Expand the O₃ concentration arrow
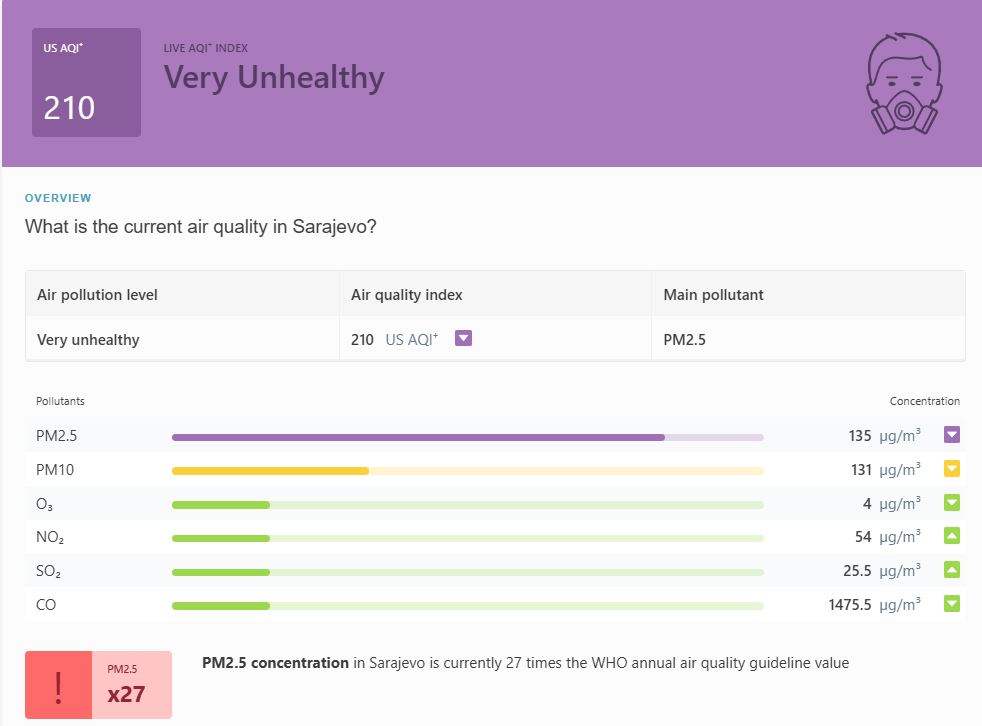Viewport: 982px width, 726px height. click(x=952, y=503)
